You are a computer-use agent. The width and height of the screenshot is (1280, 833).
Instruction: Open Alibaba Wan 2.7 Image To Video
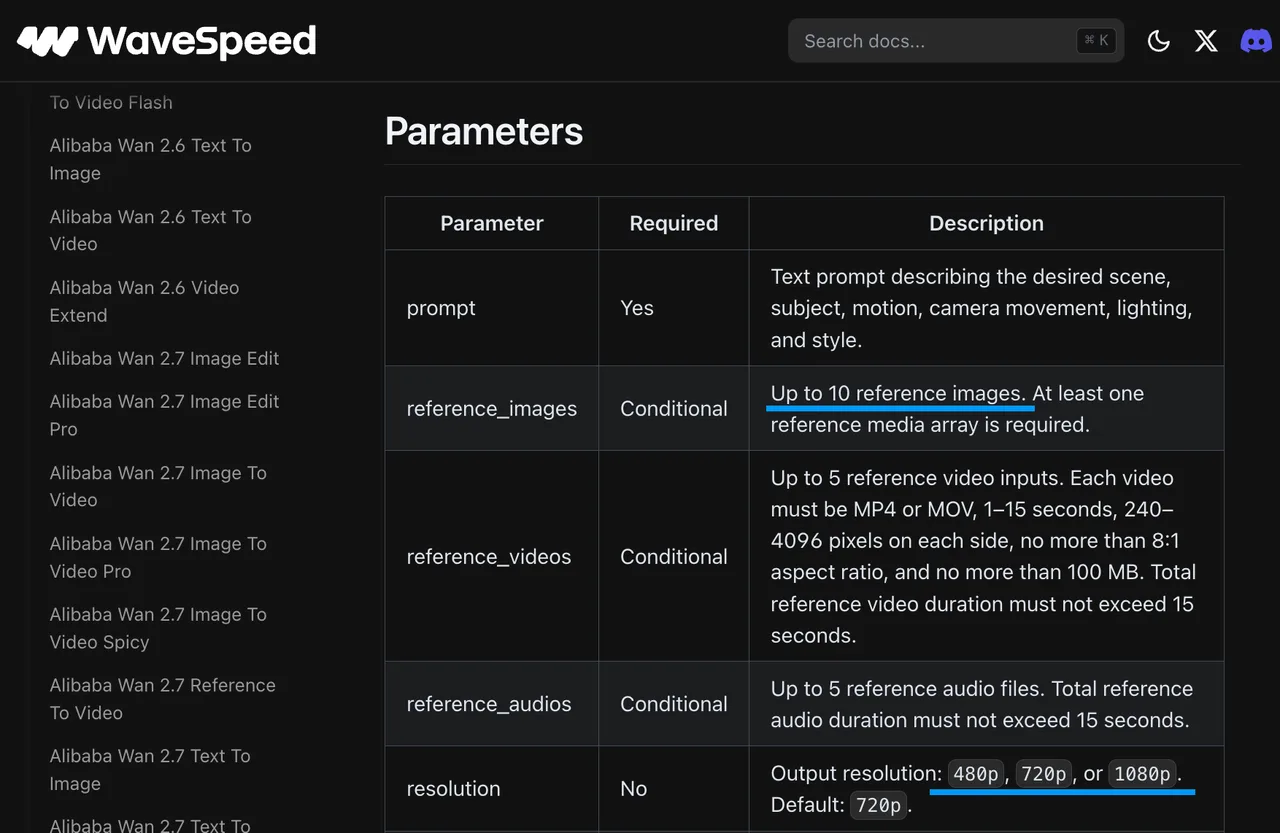click(x=158, y=486)
